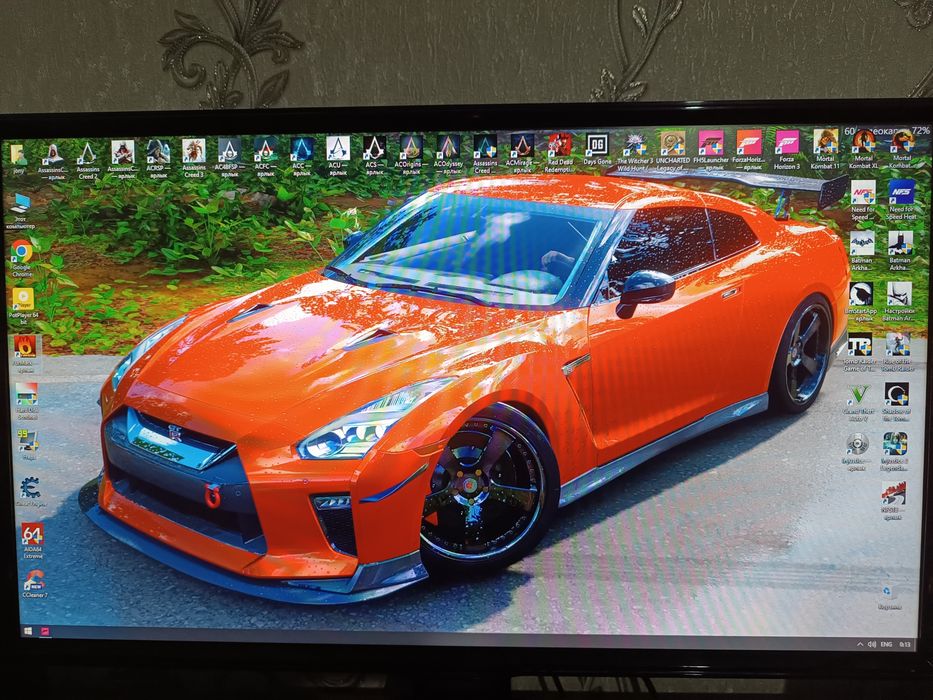Screen dimensions: 933x700
Task: Launch the Red Dead Redemption shortcut
Action: coord(560,152)
